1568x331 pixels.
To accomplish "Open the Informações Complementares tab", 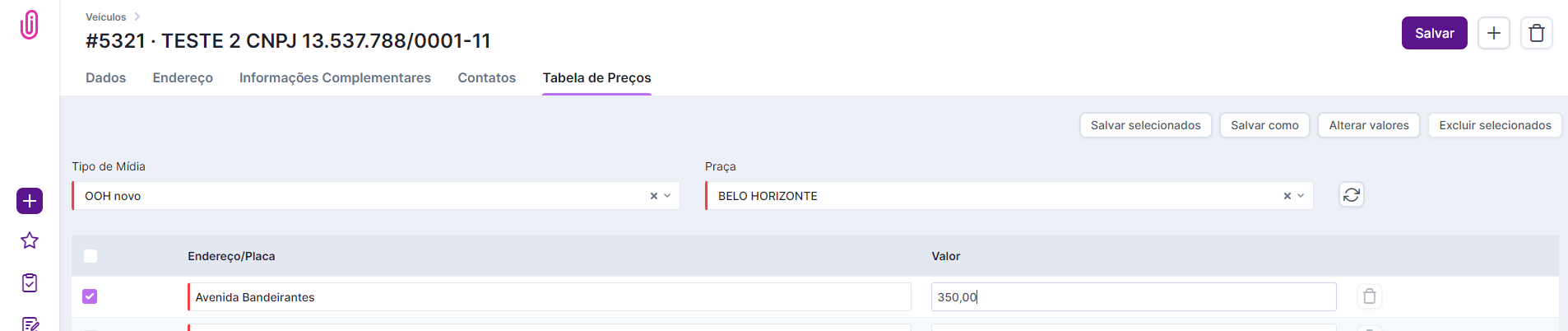I will (335, 77).
